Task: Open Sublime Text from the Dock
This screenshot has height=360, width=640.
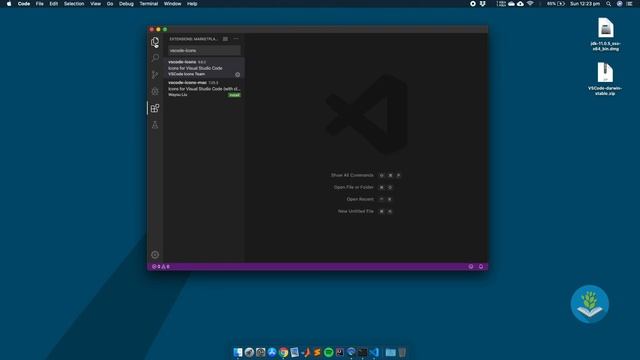Action: (x=317, y=352)
